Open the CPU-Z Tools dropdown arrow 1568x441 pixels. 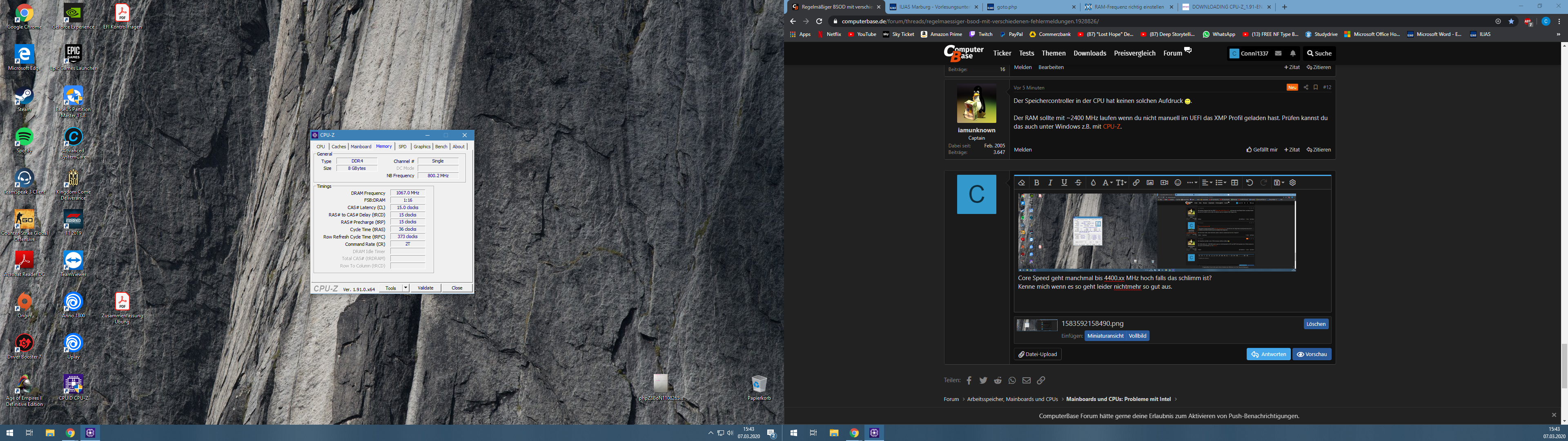(405, 288)
